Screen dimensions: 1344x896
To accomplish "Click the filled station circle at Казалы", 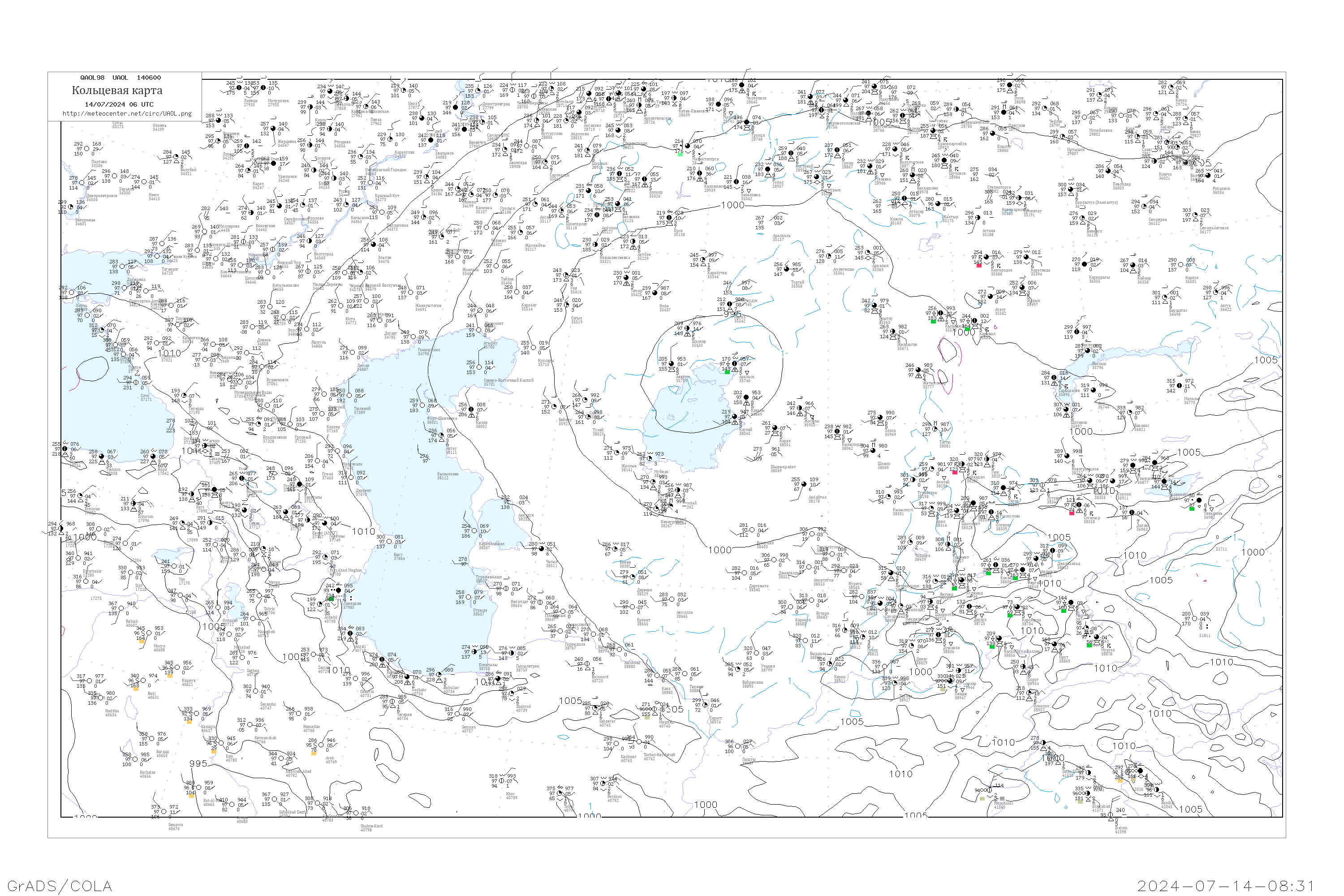I will pos(746,398).
